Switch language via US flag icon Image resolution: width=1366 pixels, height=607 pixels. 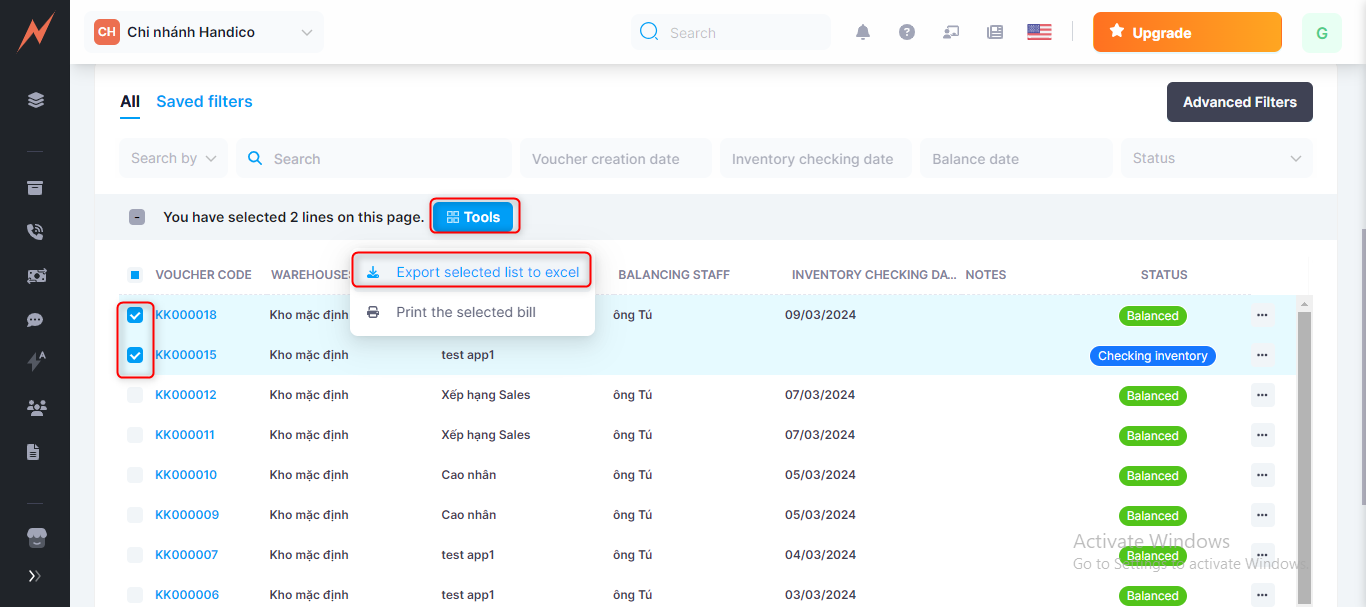coord(1039,32)
